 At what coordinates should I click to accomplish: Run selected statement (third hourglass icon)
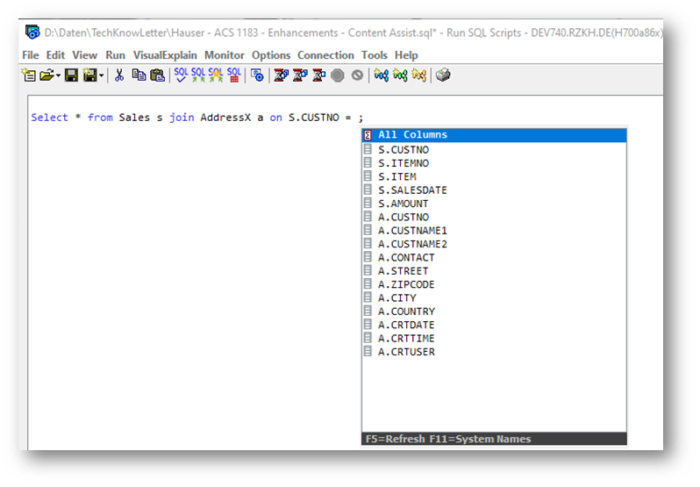click(319, 75)
